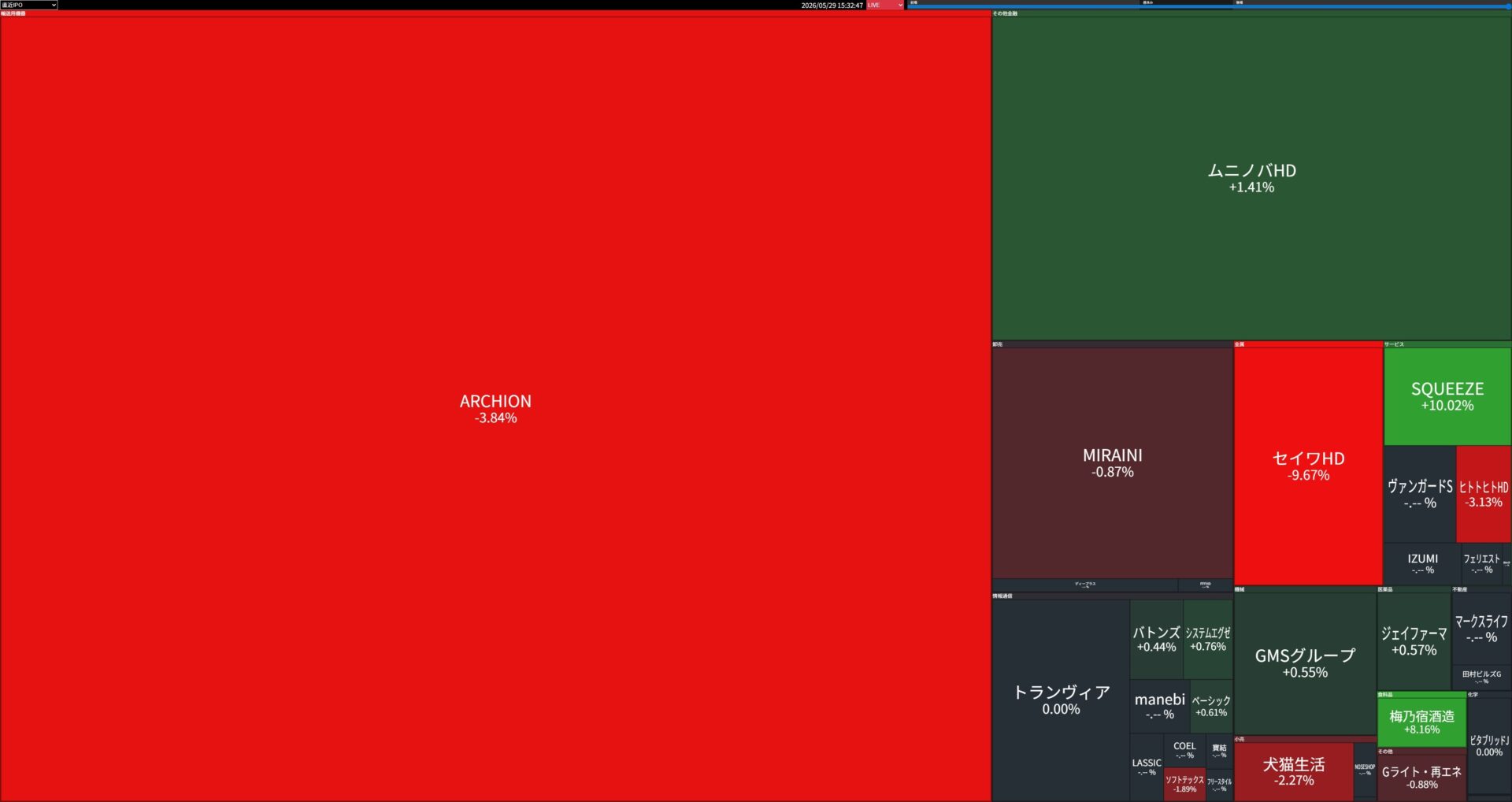Click the マークスライフ tile
Viewport: 1512px width, 802px height.
(x=1481, y=629)
